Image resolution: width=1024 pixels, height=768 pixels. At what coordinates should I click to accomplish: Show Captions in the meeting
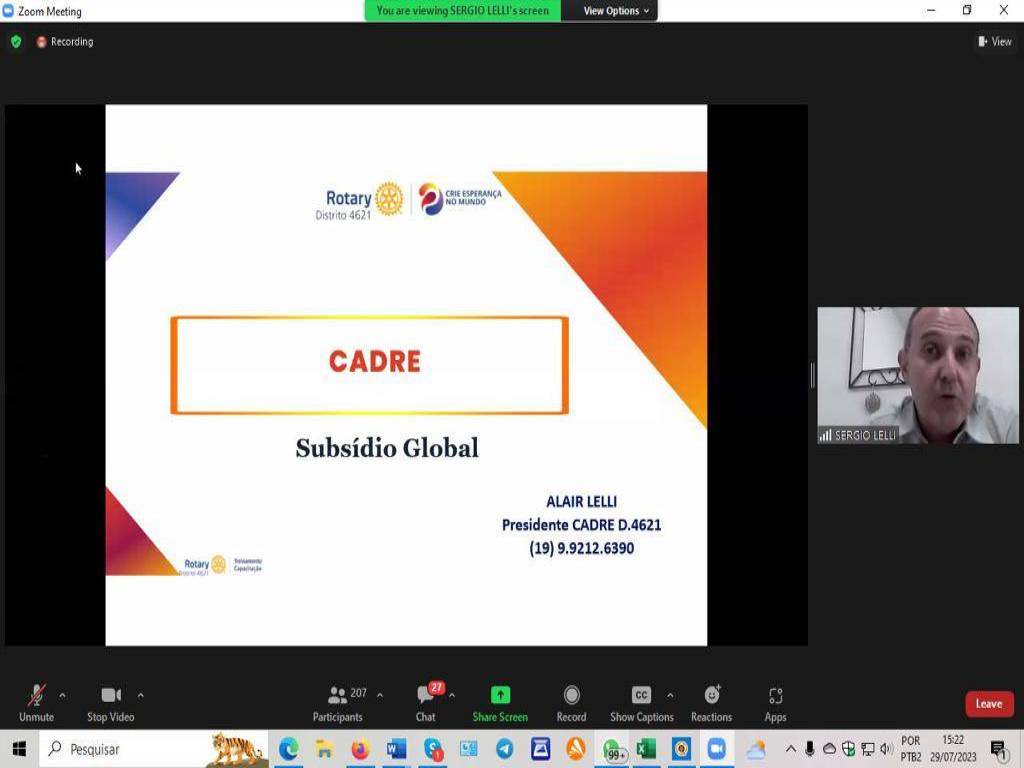[x=641, y=702]
